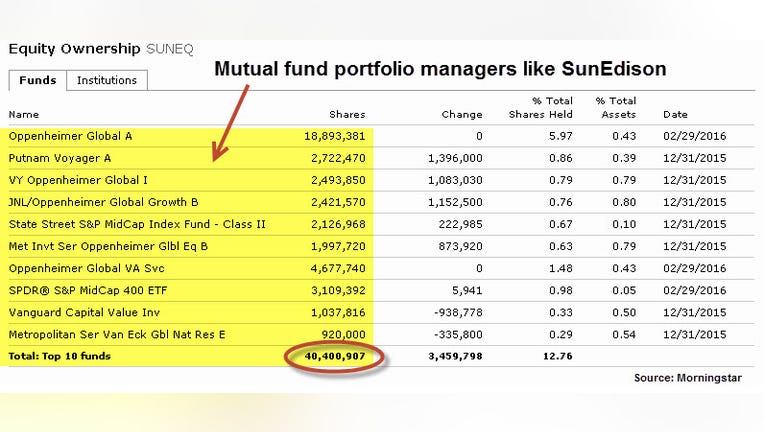Open the Putnam Voyager A fund
This screenshot has height=432, width=764.
click(59, 158)
